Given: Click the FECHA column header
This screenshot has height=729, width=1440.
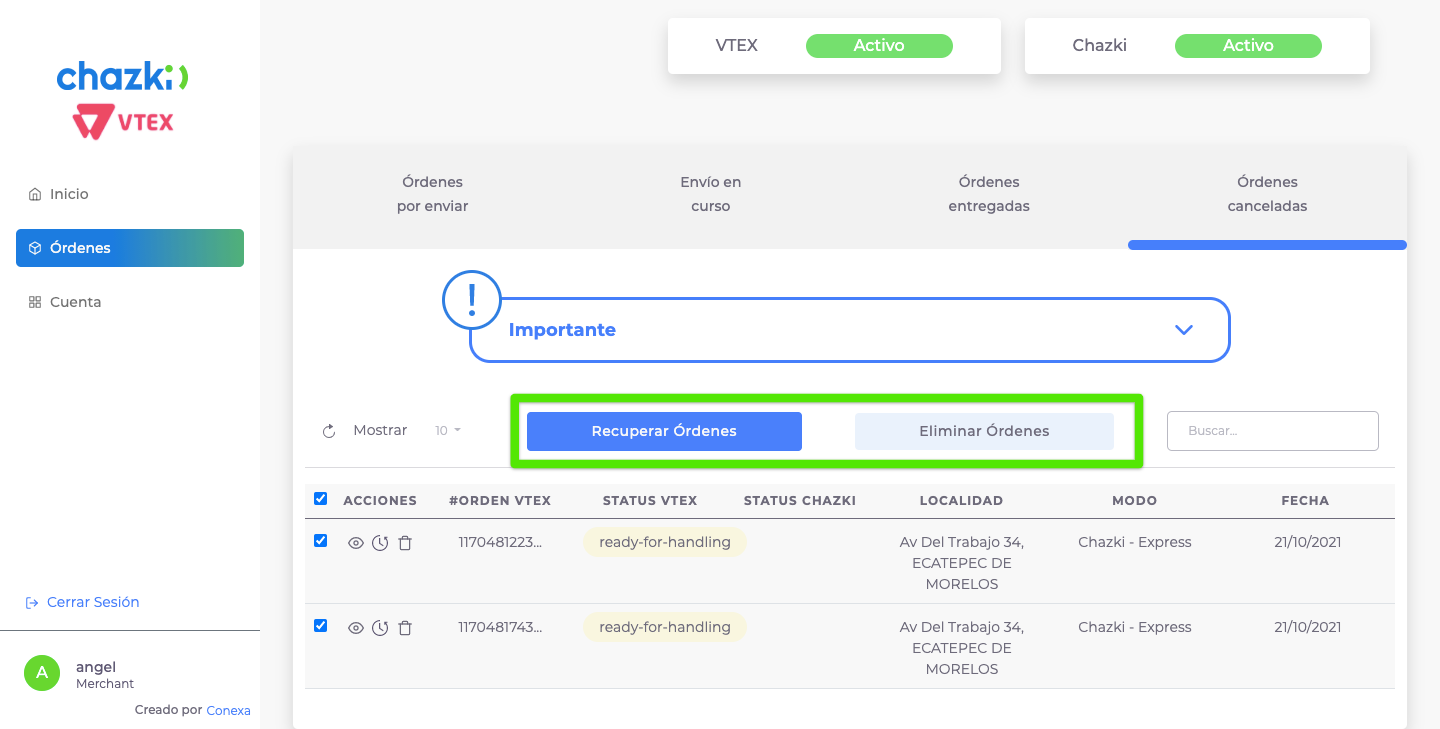Looking at the screenshot, I should click(1305, 500).
